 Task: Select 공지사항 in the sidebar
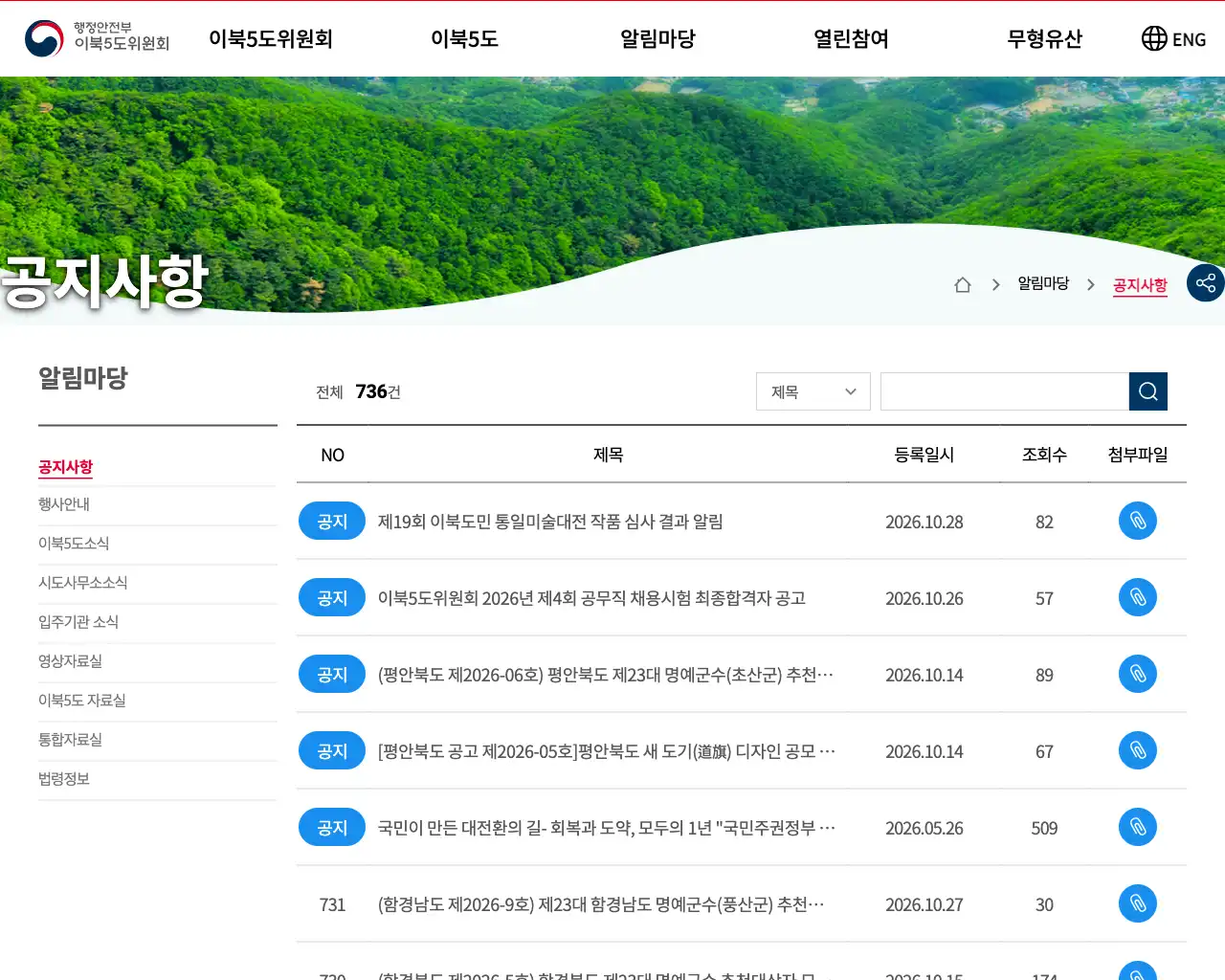[x=65, y=467]
